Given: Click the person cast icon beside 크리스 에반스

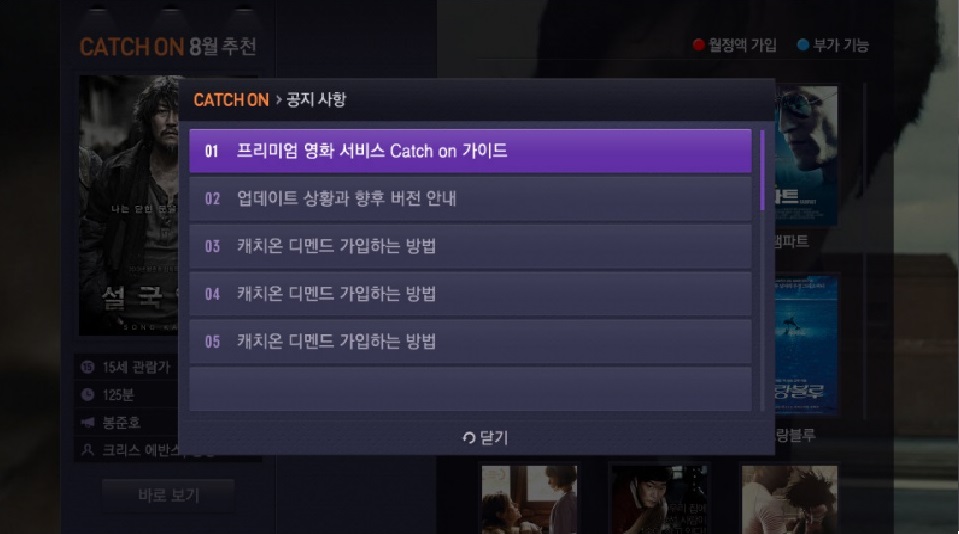Looking at the screenshot, I should [x=87, y=450].
